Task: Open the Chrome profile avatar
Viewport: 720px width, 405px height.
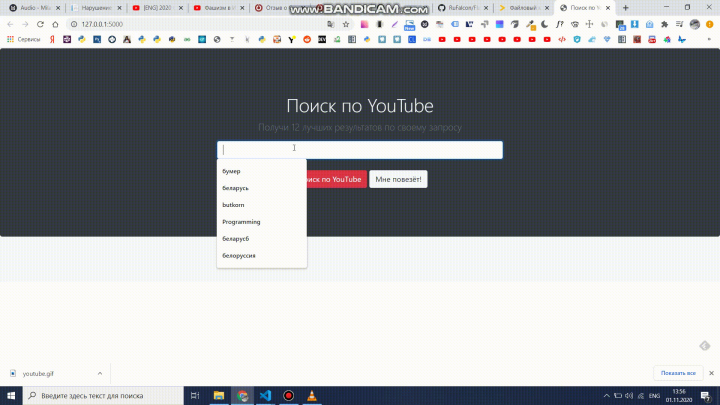Action: pyautogui.click(x=695, y=24)
